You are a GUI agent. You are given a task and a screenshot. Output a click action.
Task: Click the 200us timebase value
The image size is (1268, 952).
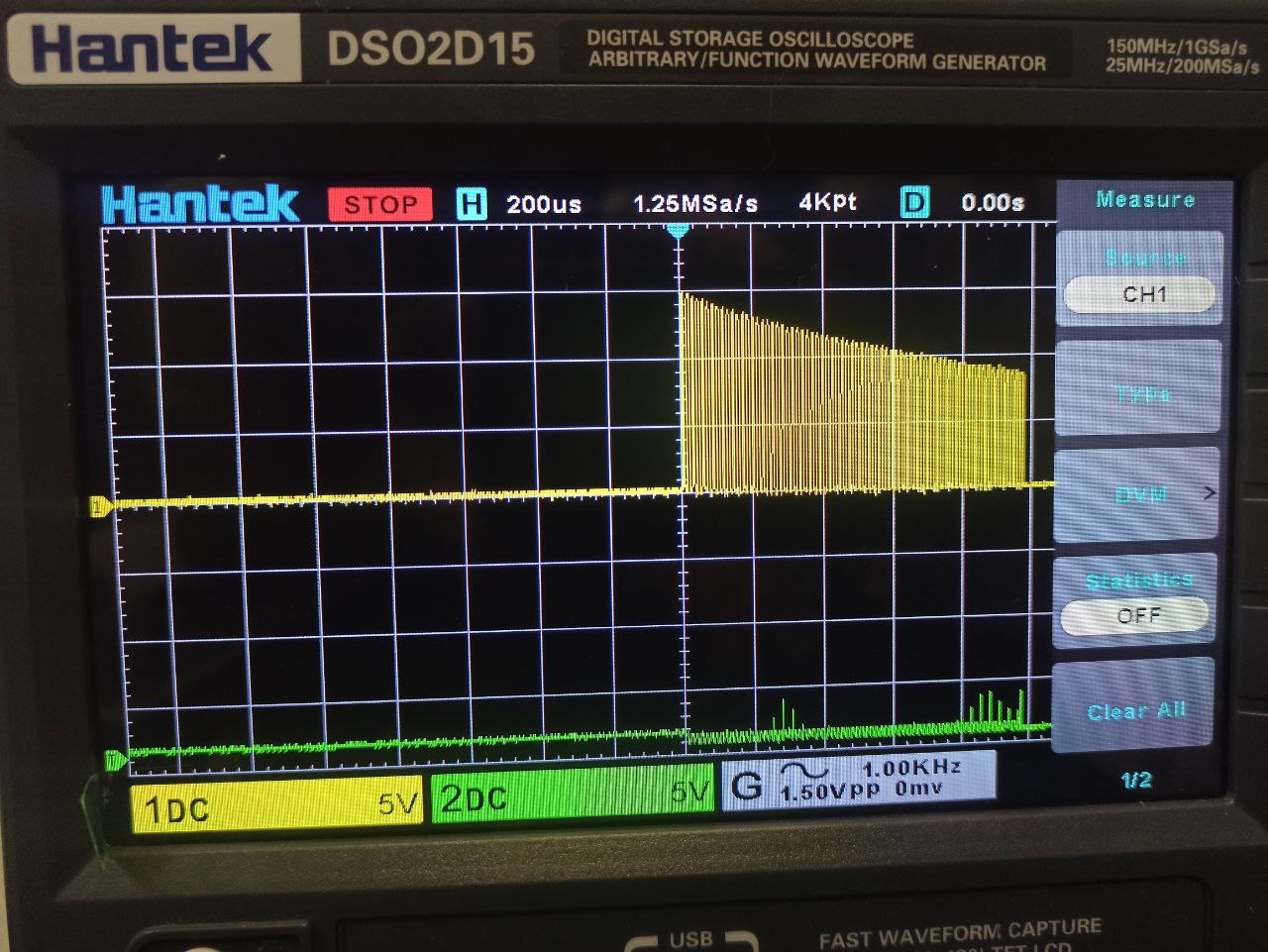point(544,204)
